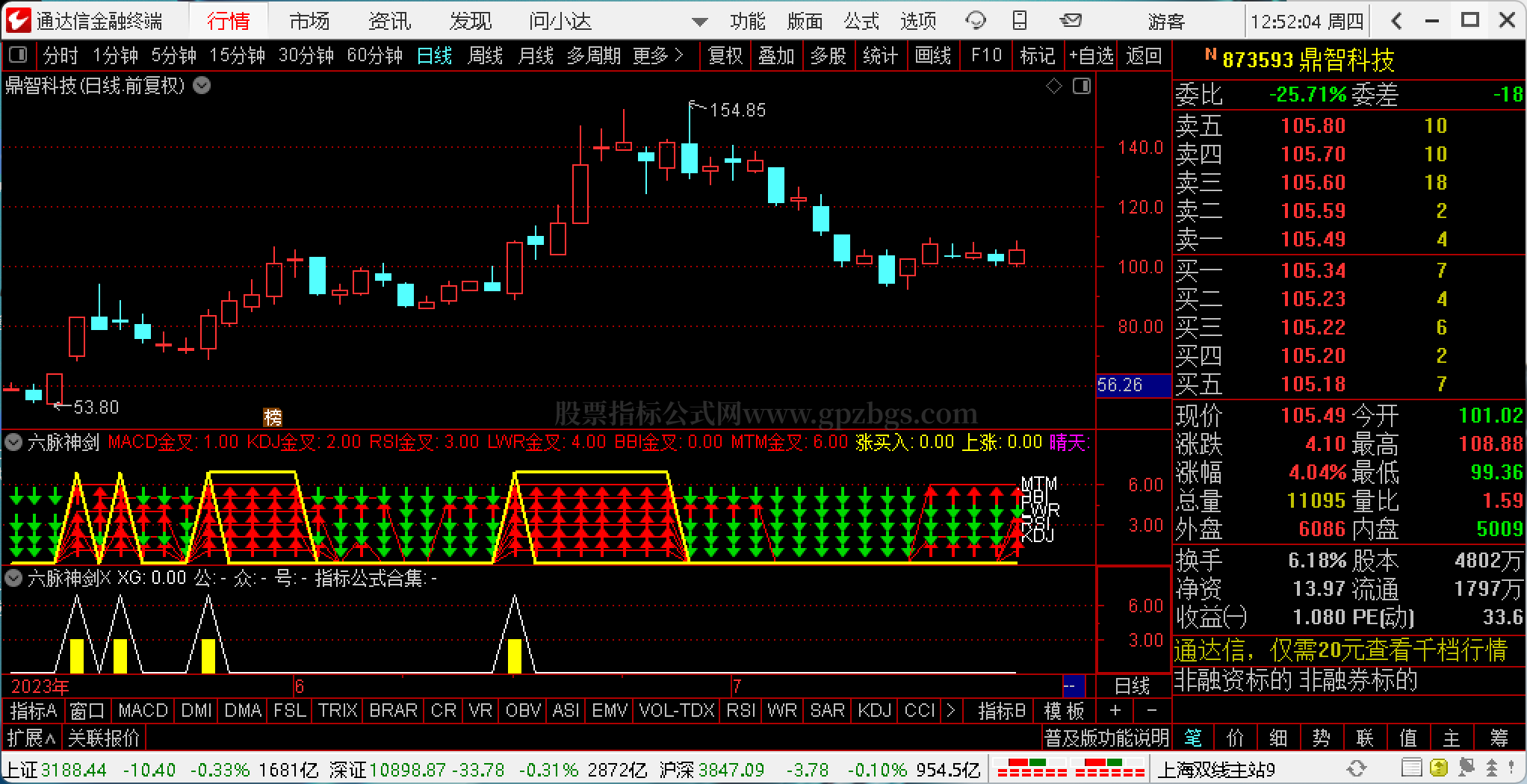This screenshot has height=784, width=1527.
Task: Click the back arrow icon beside the clock
Action: pos(1397,21)
